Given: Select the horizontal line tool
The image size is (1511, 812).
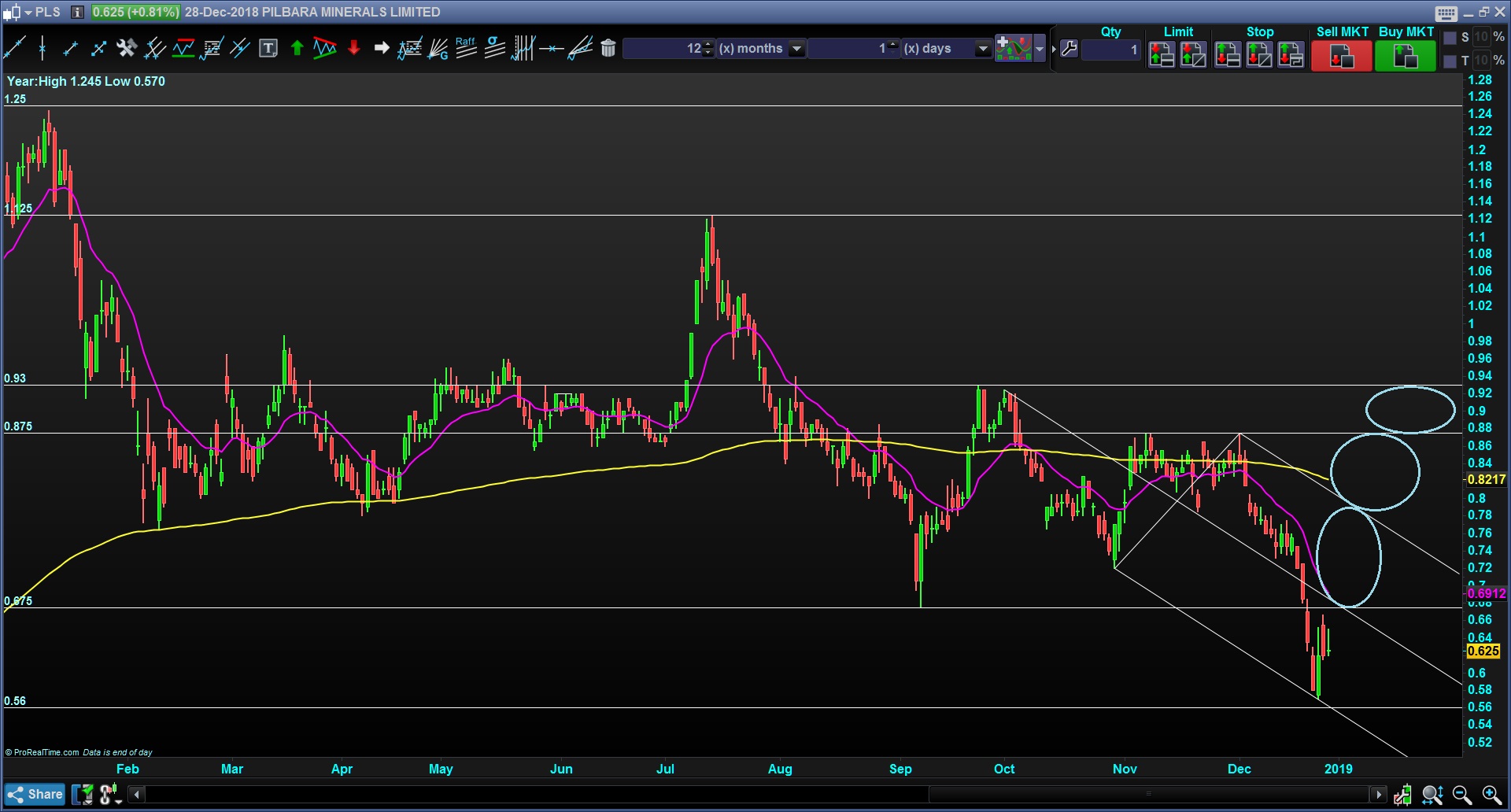Looking at the screenshot, I should pos(551,48).
